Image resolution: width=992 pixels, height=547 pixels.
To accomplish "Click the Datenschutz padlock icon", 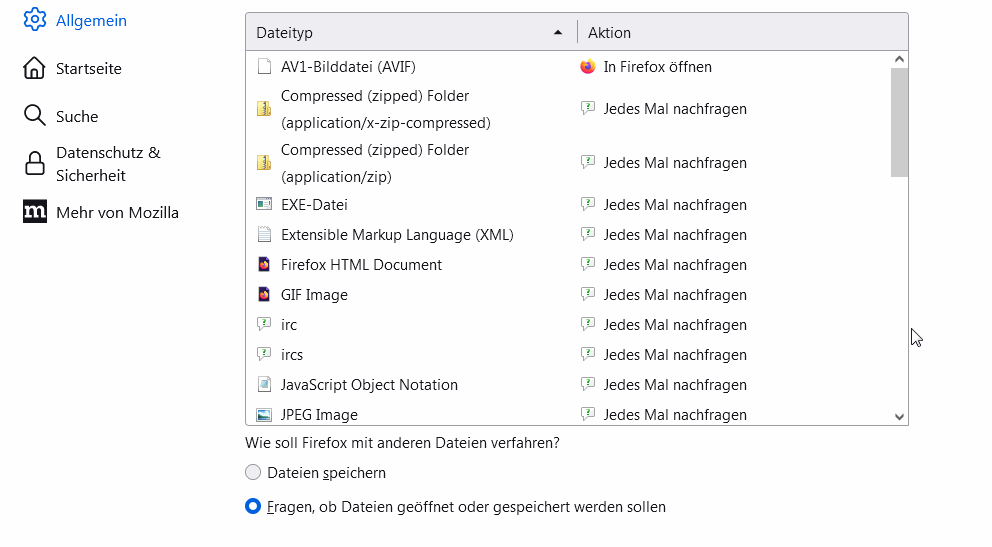I will (x=35, y=163).
